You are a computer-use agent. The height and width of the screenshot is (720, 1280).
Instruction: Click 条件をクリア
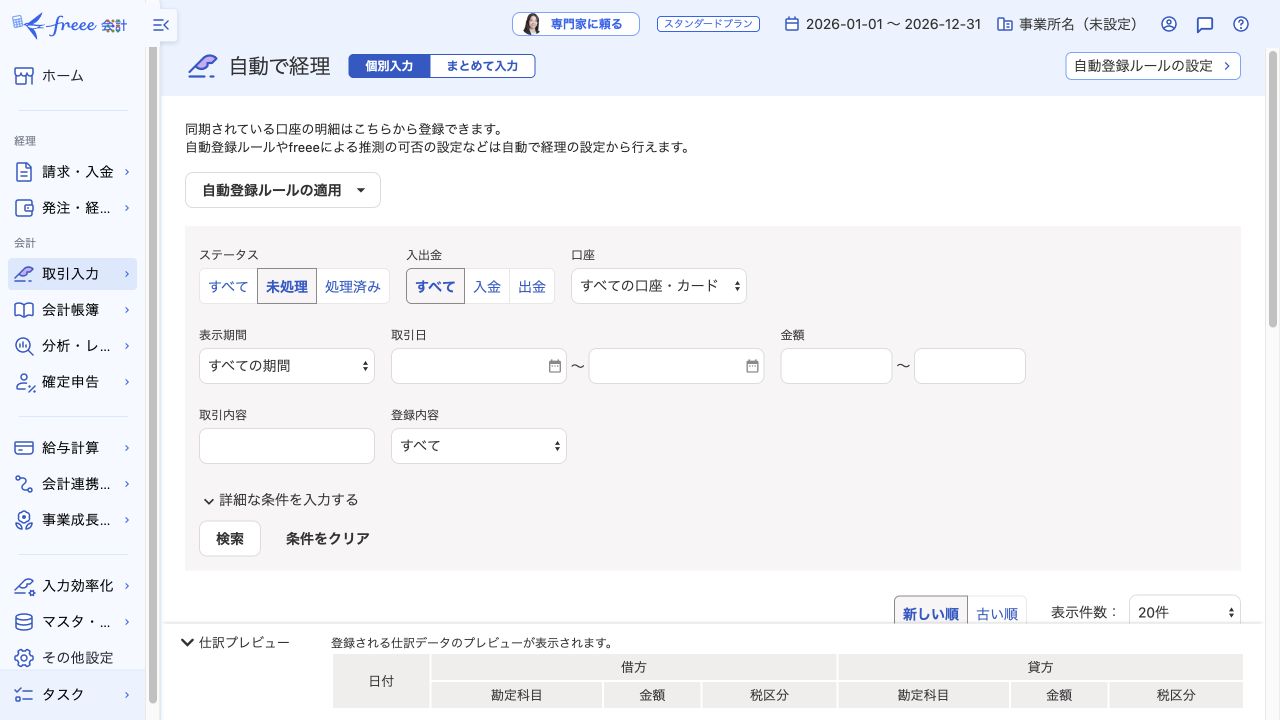pyautogui.click(x=328, y=538)
